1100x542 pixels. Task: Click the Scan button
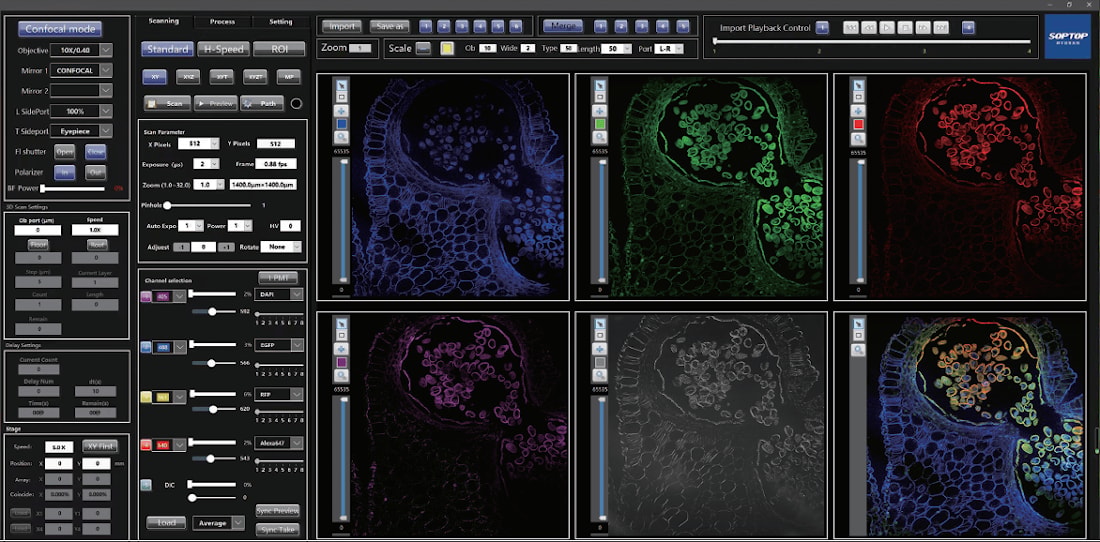(x=168, y=103)
